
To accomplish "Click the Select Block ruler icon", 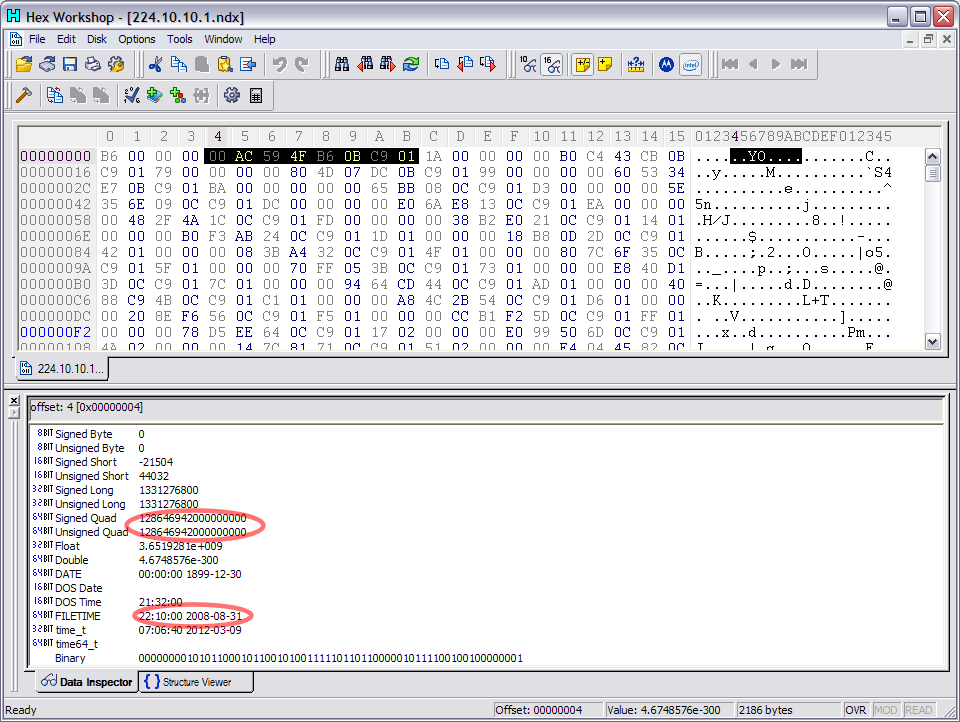I will tap(636, 64).
